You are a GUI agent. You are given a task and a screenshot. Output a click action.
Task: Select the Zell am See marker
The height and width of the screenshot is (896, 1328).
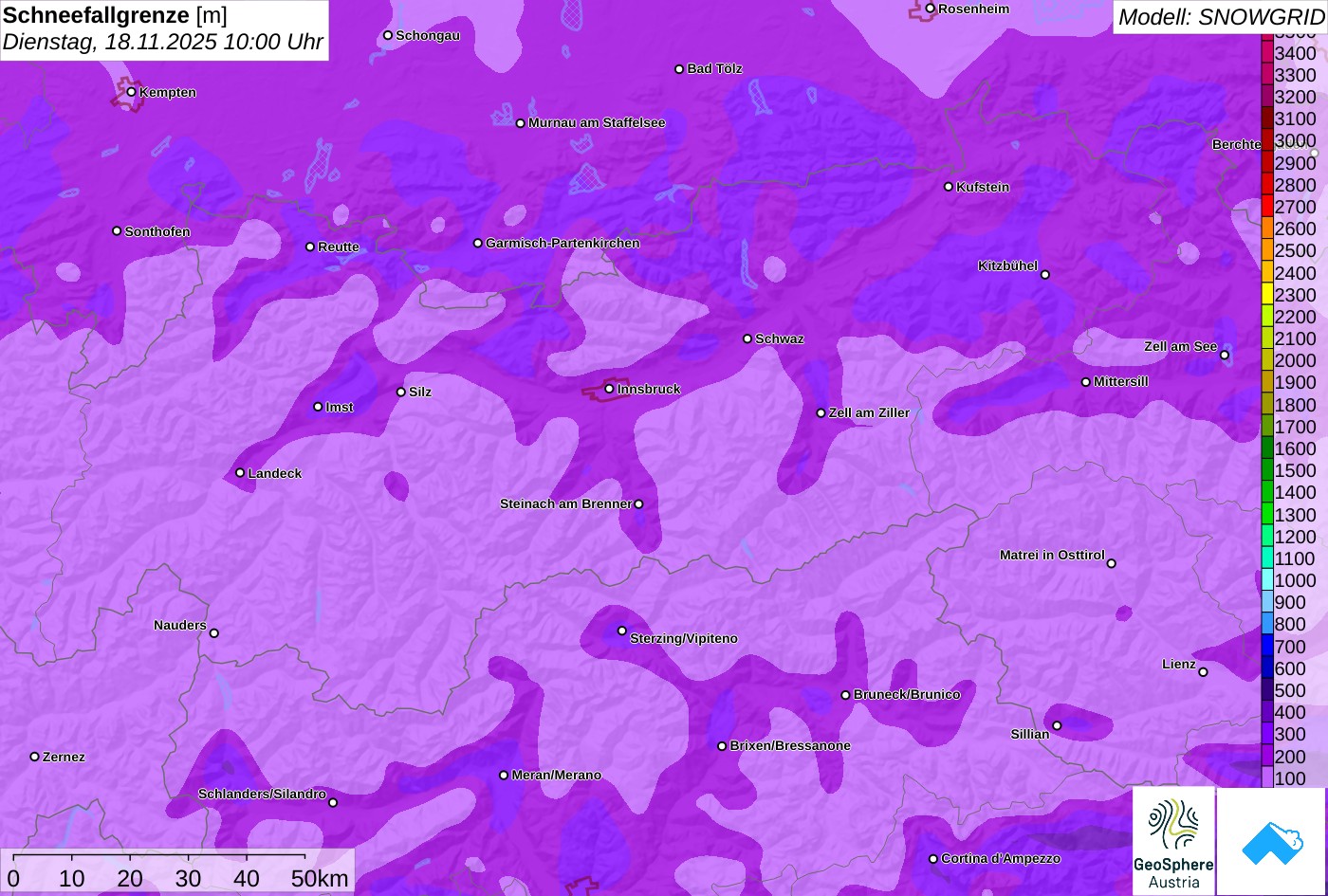coord(1224,356)
